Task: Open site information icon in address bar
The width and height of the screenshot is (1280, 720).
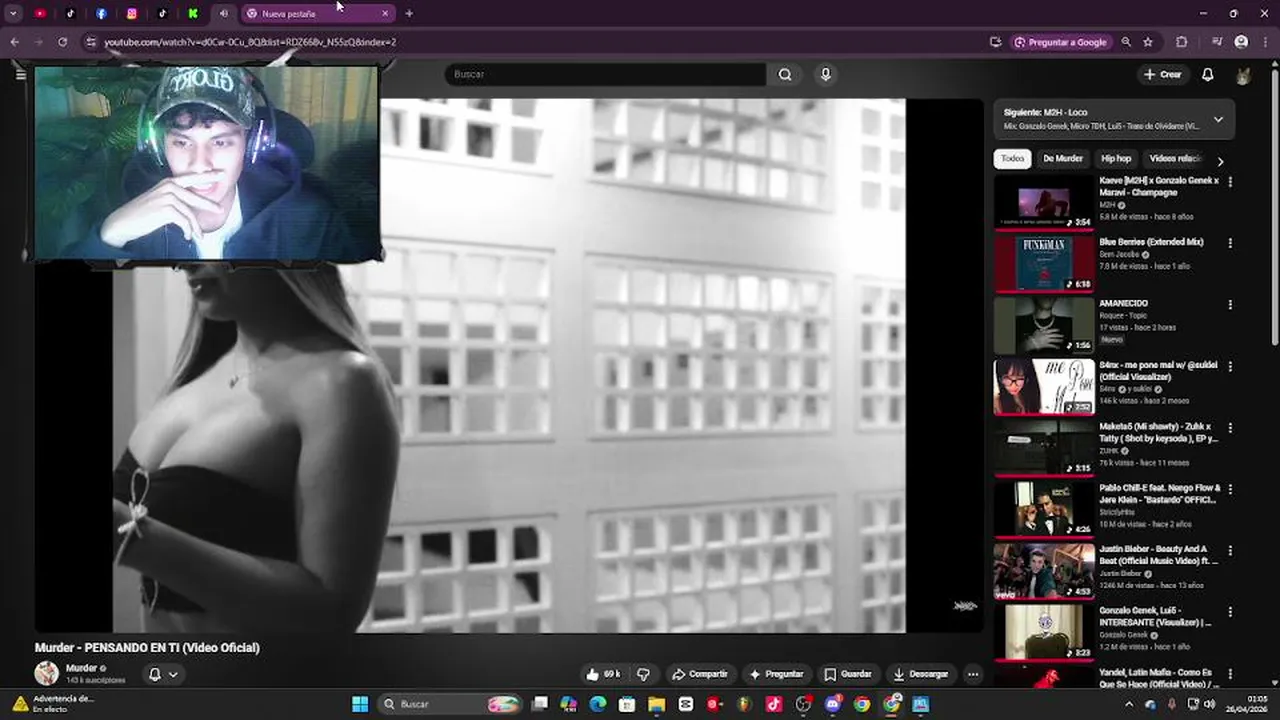Action: [x=91, y=42]
